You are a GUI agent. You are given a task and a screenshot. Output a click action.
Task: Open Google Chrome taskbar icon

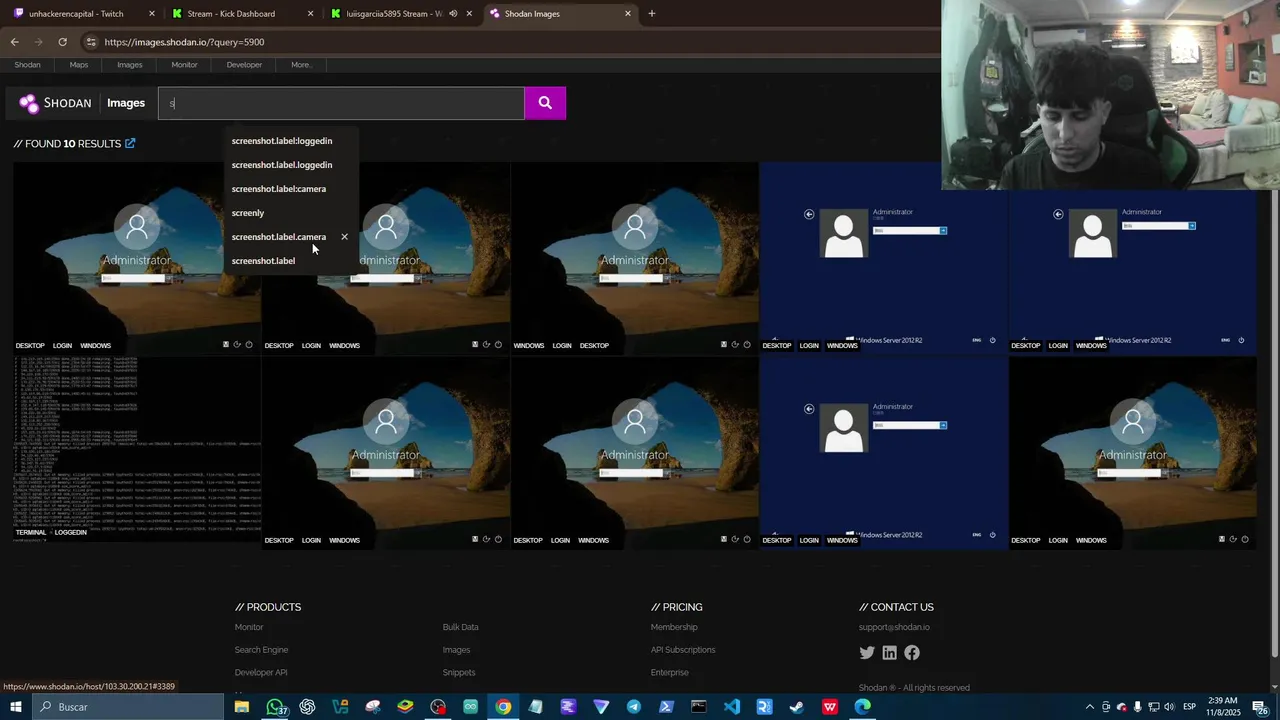tap(503, 707)
